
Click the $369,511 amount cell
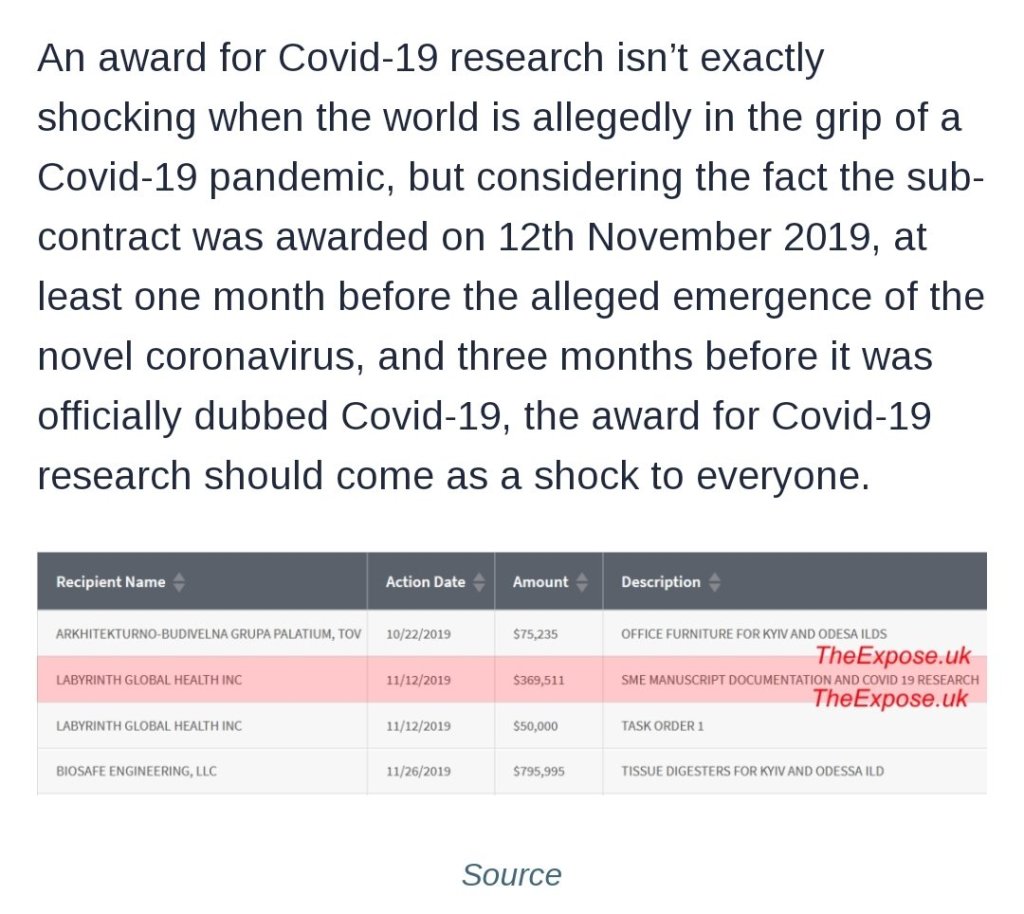click(538, 680)
